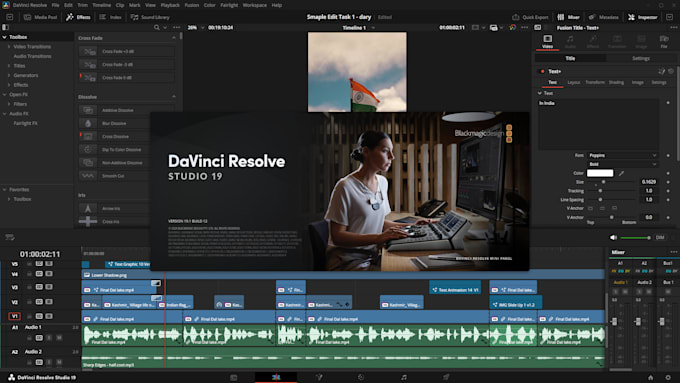Click the white Color swatch
This screenshot has width=680, height=383.
tap(600, 173)
